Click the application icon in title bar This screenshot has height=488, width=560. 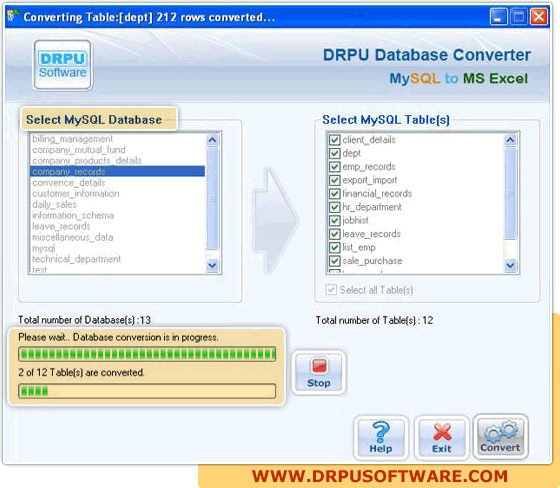[12, 15]
